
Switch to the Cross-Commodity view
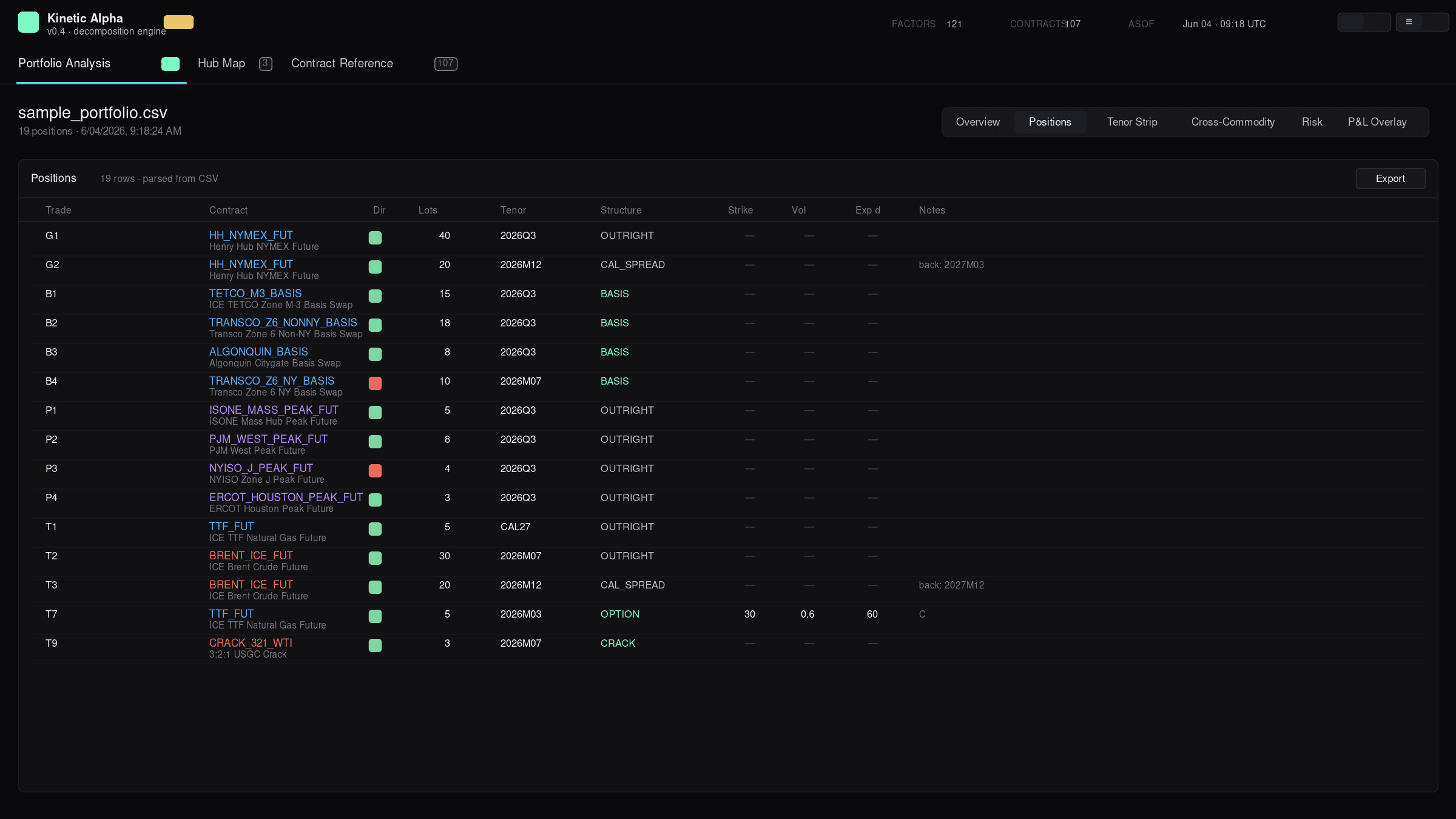[1233, 122]
